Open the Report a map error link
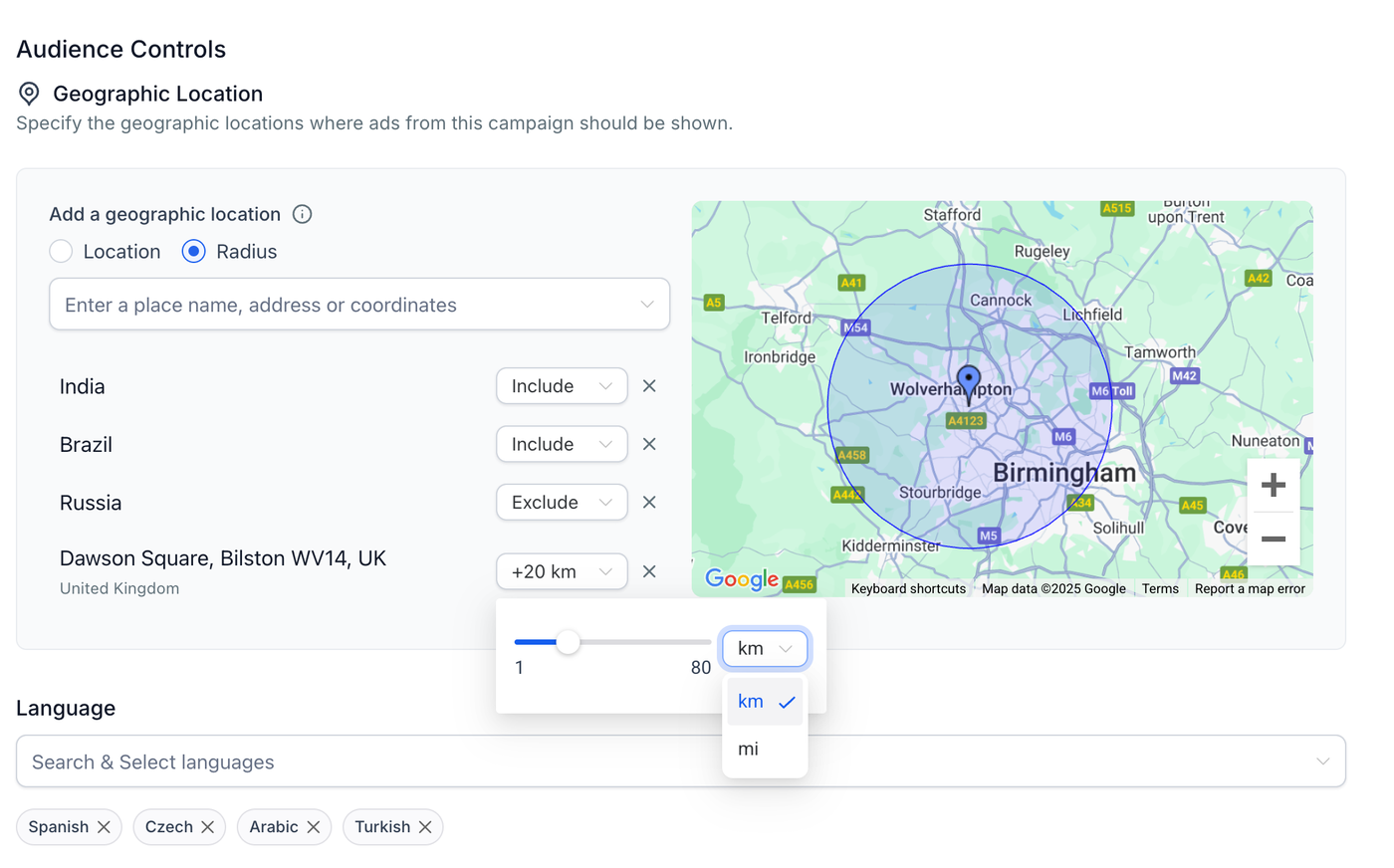Screen dimensions: 1394x868 pyautogui.click(x=1250, y=589)
